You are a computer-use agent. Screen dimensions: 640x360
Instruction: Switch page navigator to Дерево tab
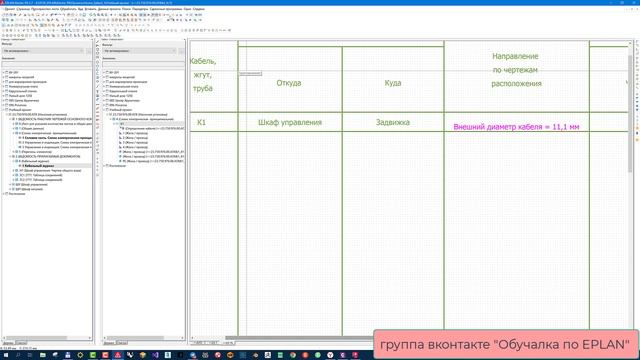(x=8, y=343)
